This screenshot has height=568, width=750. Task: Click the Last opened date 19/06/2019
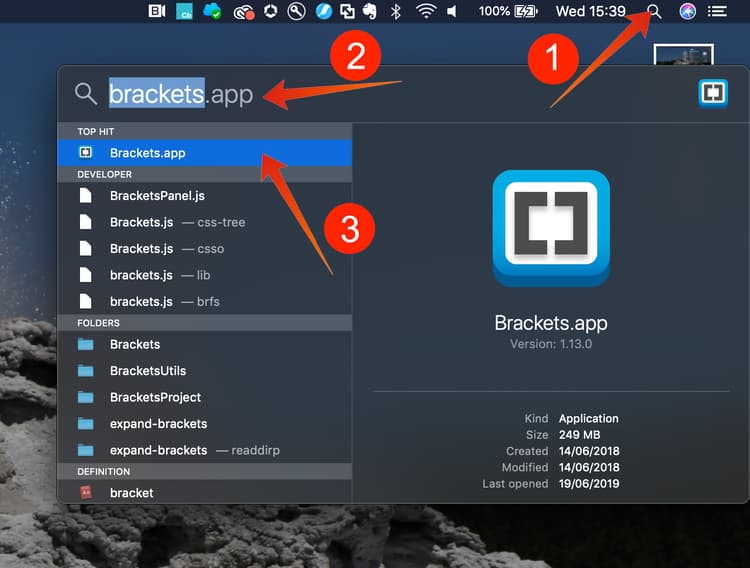[589, 484]
